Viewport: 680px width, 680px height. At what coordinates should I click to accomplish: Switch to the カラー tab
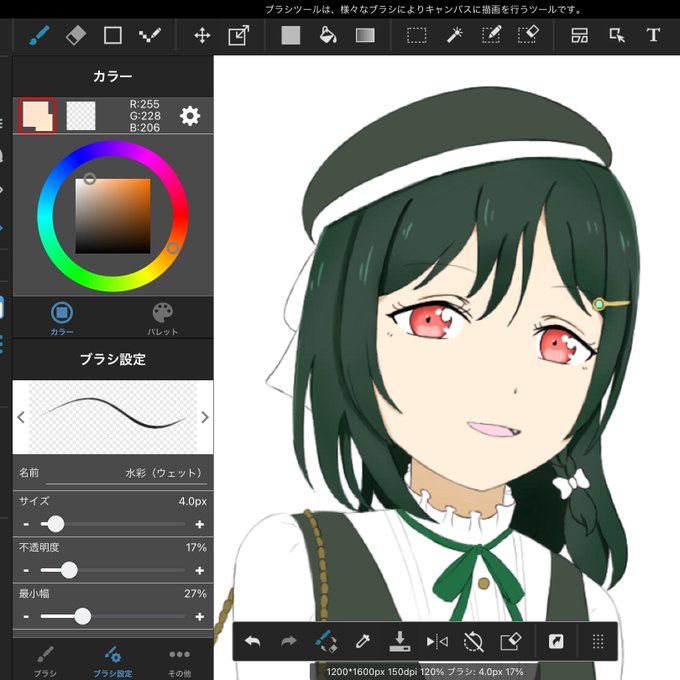(x=62, y=319)
